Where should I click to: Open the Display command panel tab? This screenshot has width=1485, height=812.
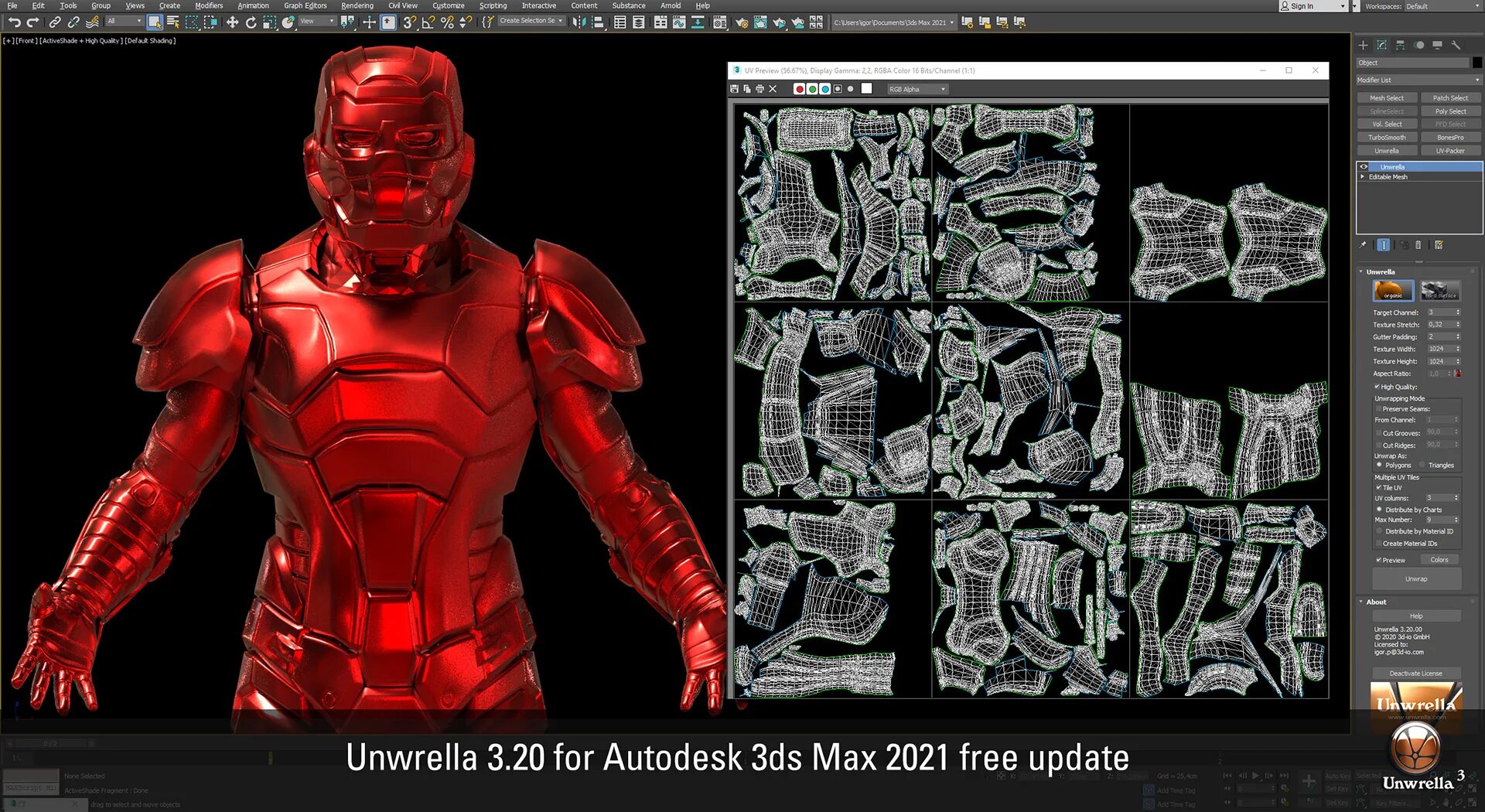[x=1438, y=45]
